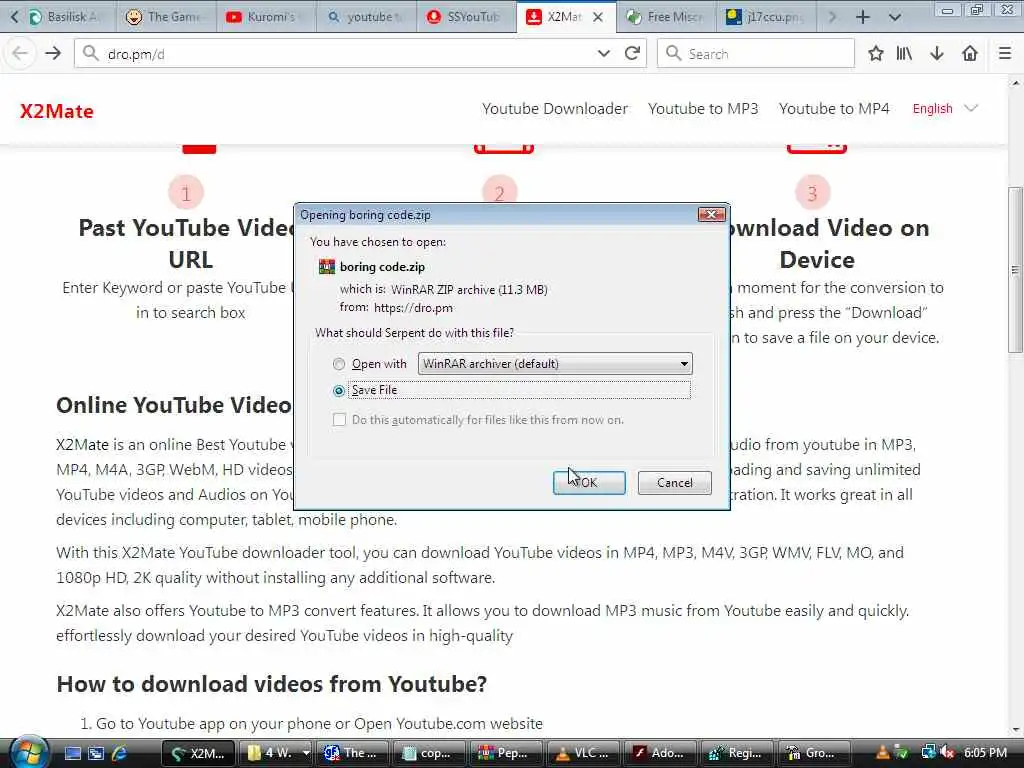This screenshot has height=768, width=1024.
Task: Select the Save File radio button
Action: pyautogui.click(x=338, y=391)
